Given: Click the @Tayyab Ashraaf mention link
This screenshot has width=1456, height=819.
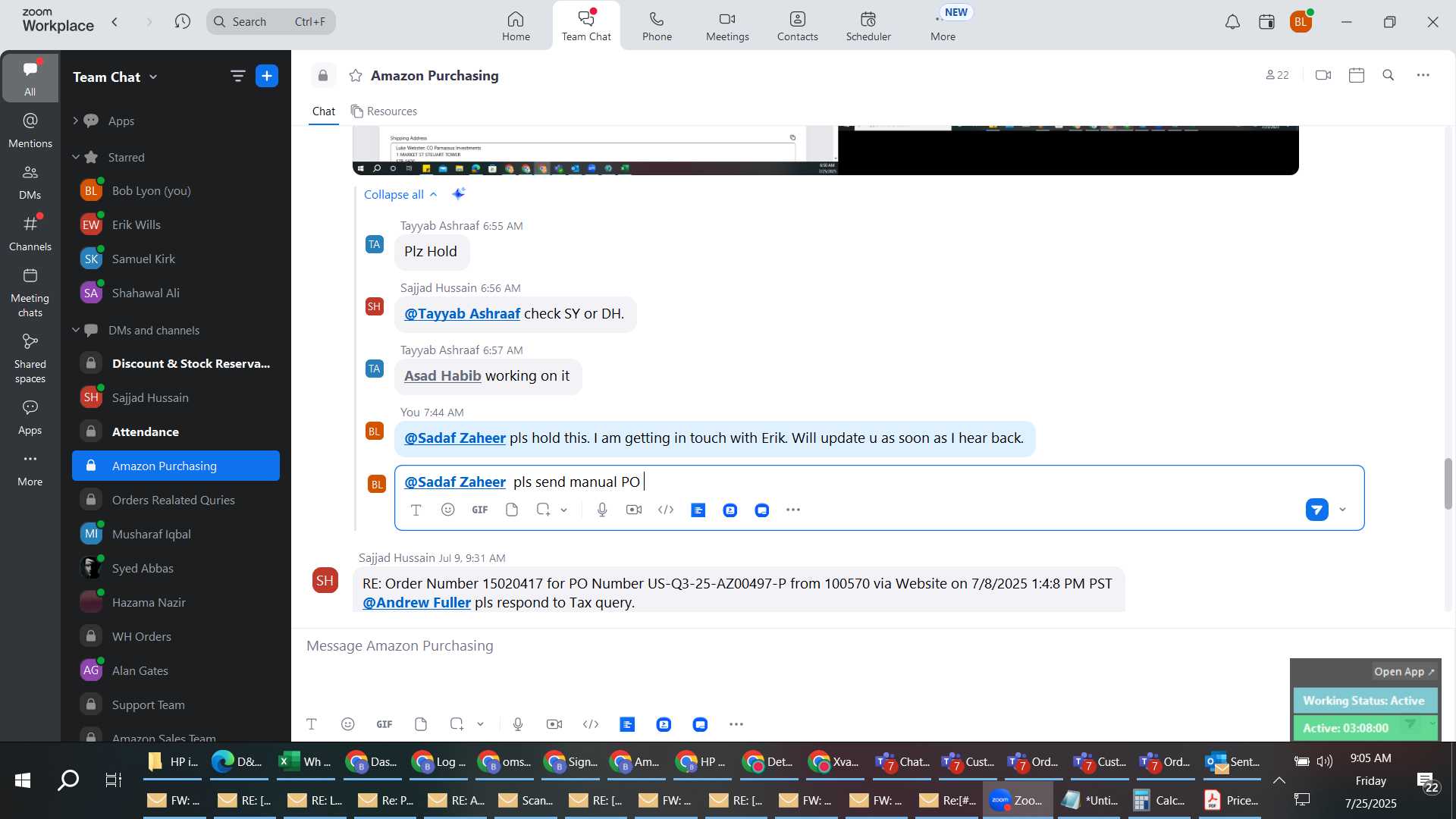Looking at the screenshot, I should pyautogui.click(x=462, y=314).
